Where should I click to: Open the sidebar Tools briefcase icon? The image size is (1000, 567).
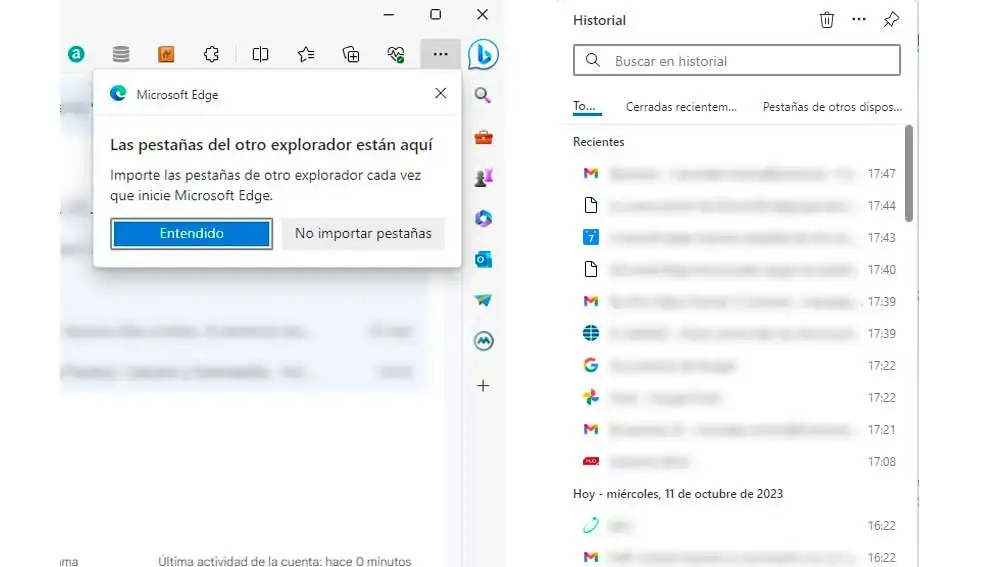[x=483, y=137]
